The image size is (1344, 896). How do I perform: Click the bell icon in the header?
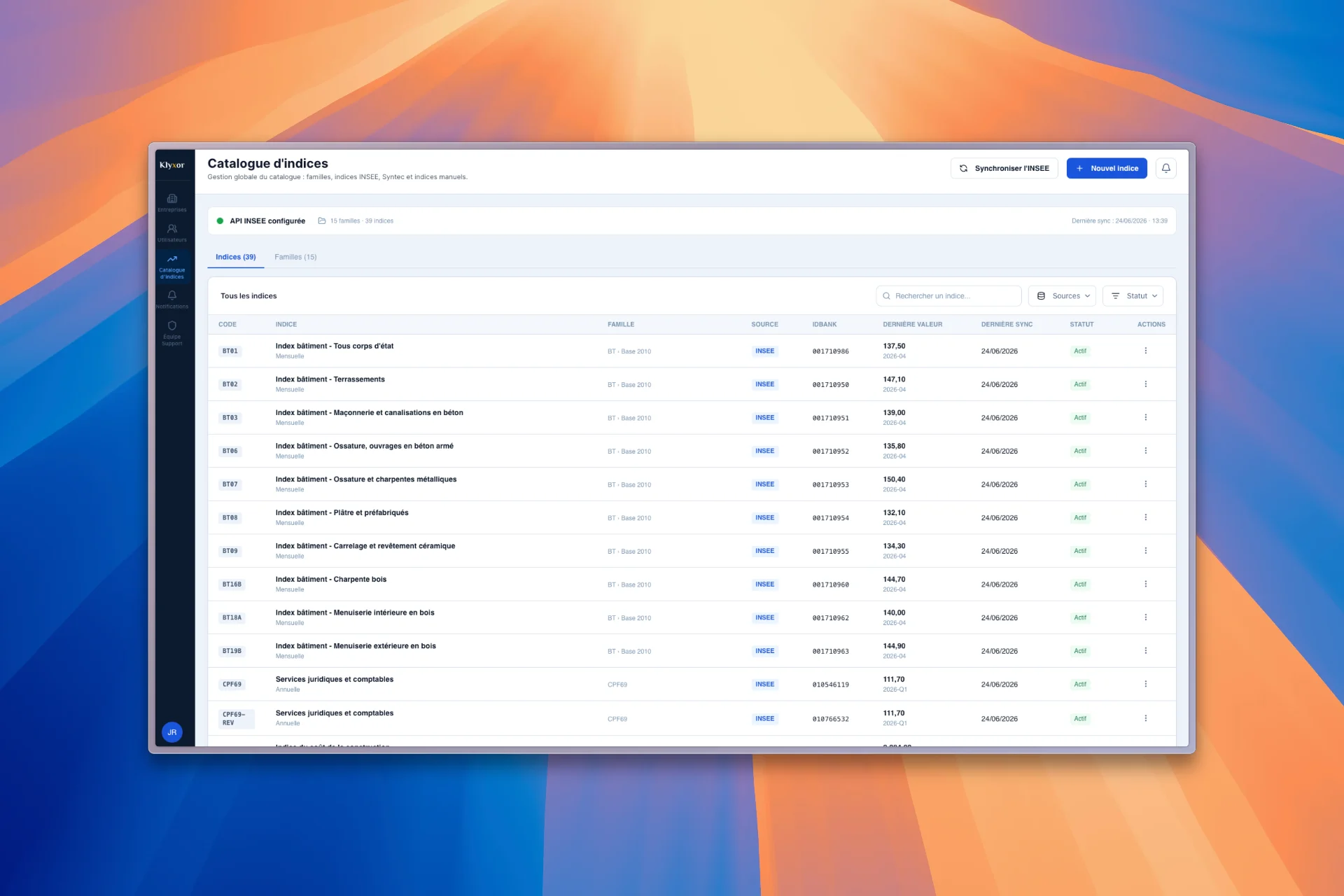pyautogui.click(x=1166, y=168)
